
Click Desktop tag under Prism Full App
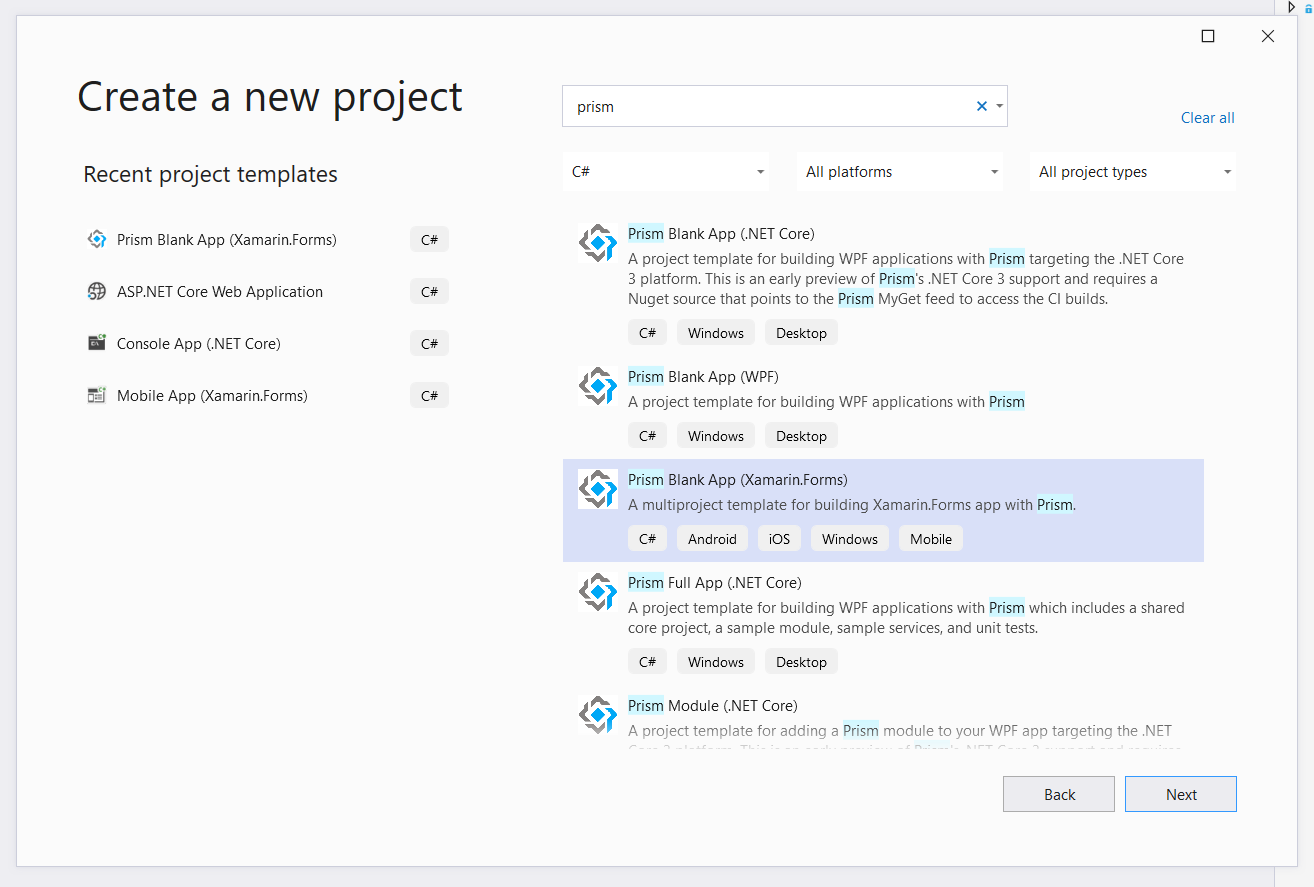click(801, 661)
